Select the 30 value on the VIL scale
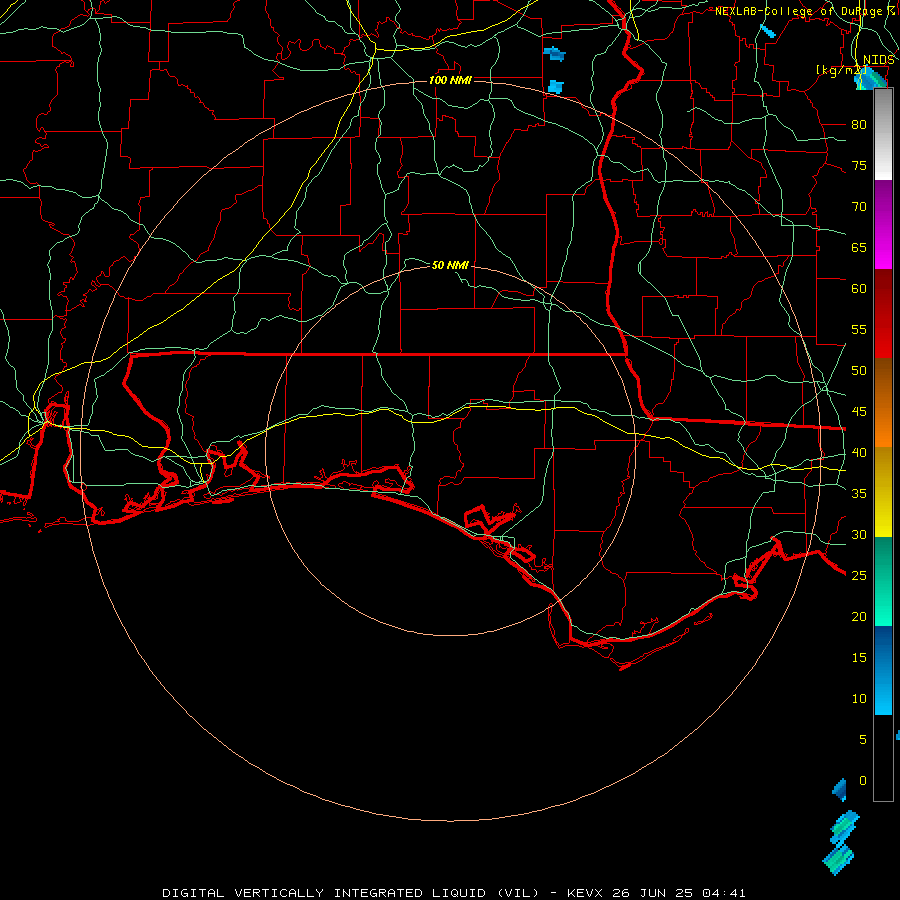The height and width of the screenshot is (900, 900). point(859,535)
